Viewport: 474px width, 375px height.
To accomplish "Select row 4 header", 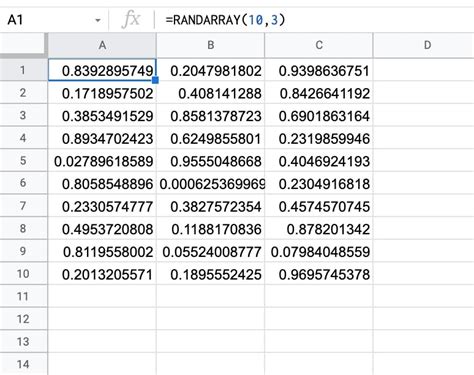I will pyautogui.click(x=23, y=138).
